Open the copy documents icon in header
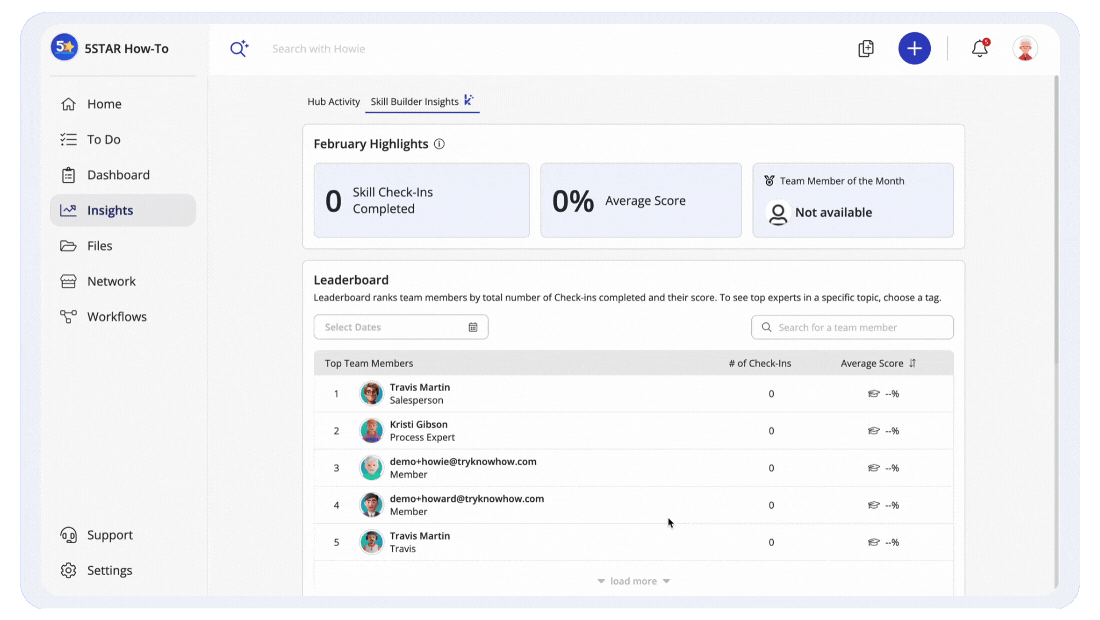The width and height of the screenshot is (1100, 620). pyautogui.click(x=866, y=48)
